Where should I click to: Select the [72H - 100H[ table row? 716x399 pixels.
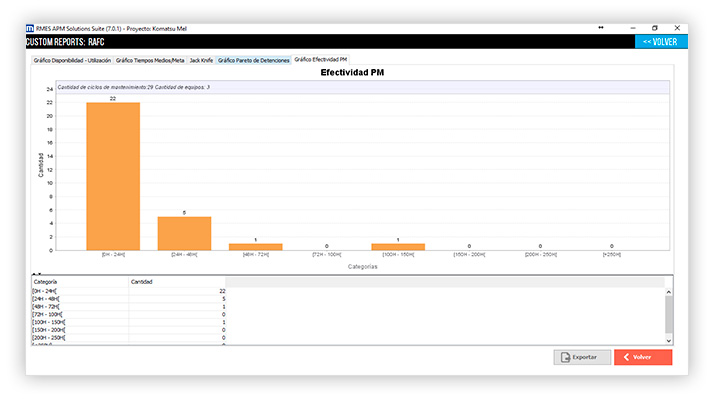point(129,314)
